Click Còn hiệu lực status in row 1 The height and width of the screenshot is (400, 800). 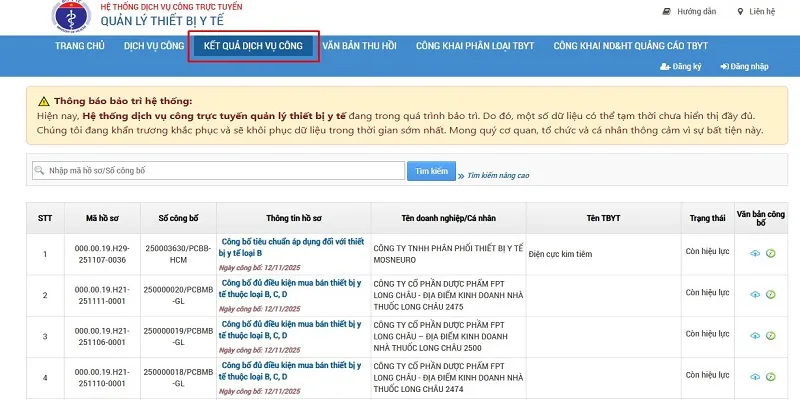(708, 251)
